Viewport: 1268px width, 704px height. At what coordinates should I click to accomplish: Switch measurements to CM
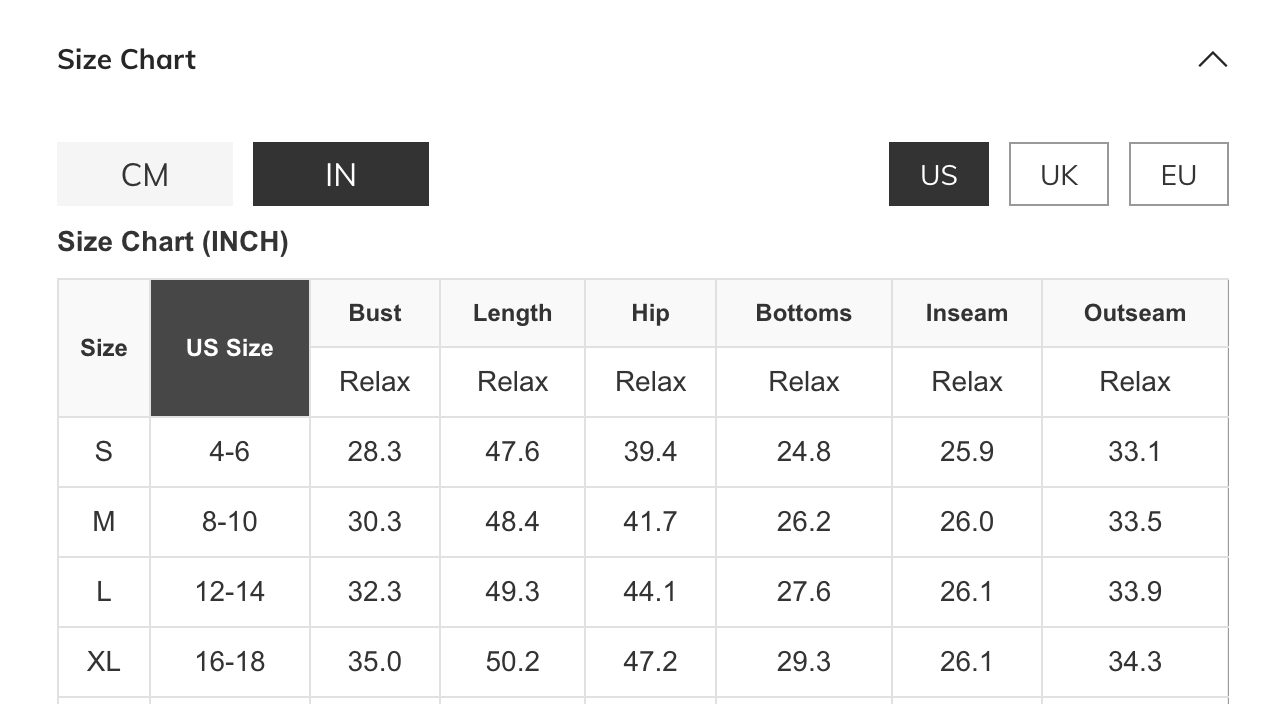[145, 174]
